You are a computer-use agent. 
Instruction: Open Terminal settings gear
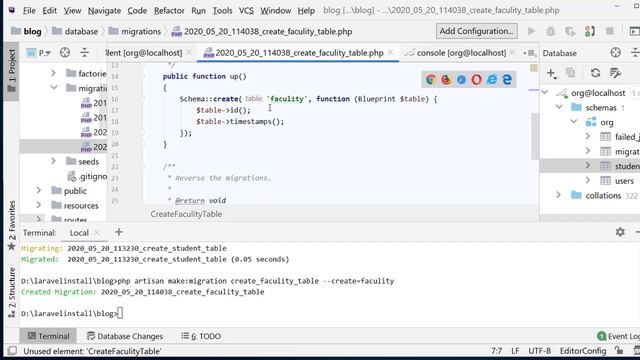coord(620,232)
